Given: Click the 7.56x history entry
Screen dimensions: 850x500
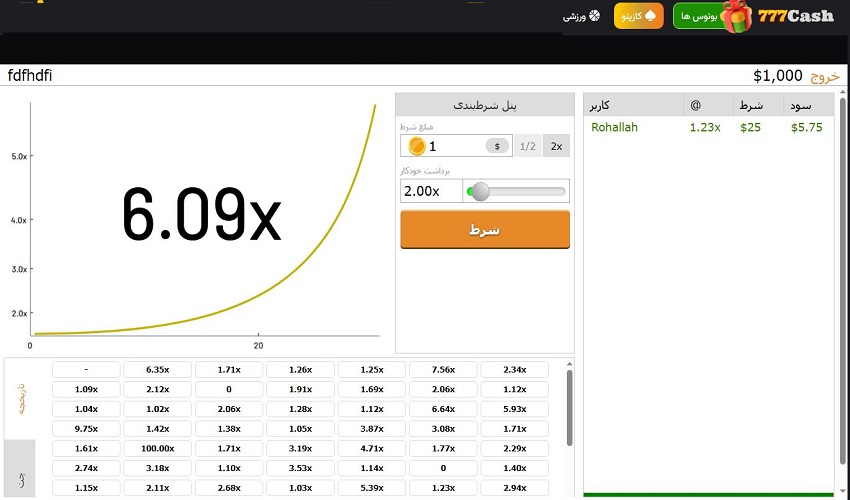Looking at the screenshot, I should pos(443,369).
